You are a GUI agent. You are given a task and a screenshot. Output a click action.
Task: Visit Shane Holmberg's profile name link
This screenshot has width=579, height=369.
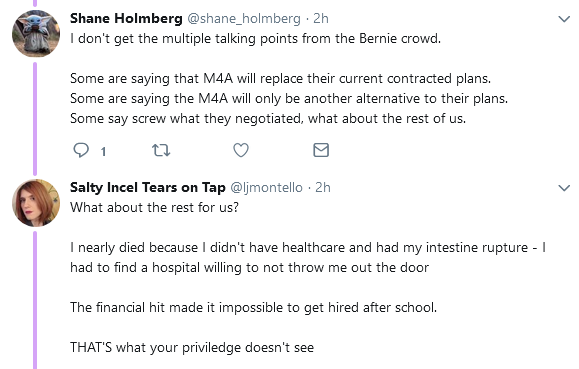coord(126,18)
